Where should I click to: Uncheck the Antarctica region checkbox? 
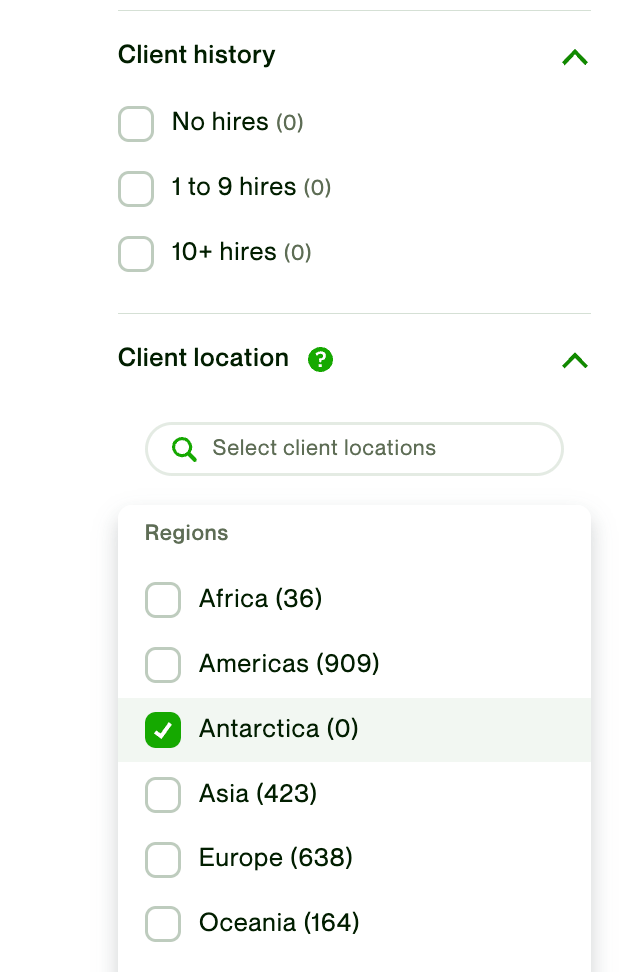click(x=163, y=730)
